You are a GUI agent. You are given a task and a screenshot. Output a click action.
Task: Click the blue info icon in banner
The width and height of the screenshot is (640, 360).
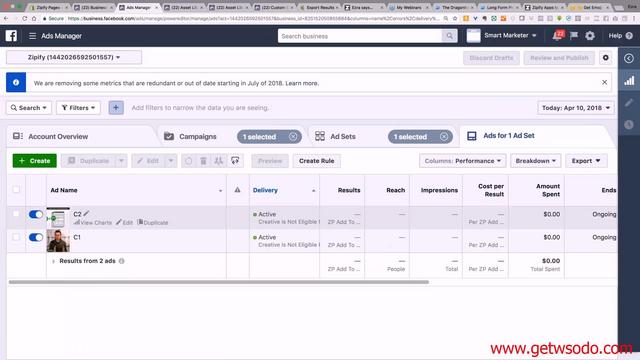(16, 82)
